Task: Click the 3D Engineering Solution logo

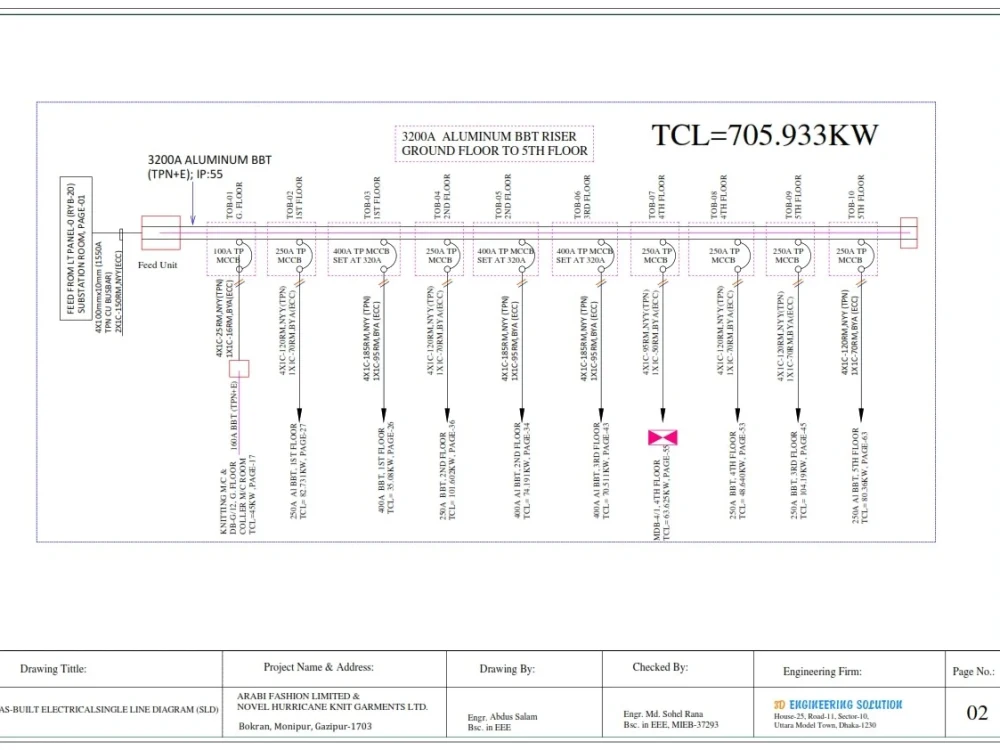Action: [838, 705]
